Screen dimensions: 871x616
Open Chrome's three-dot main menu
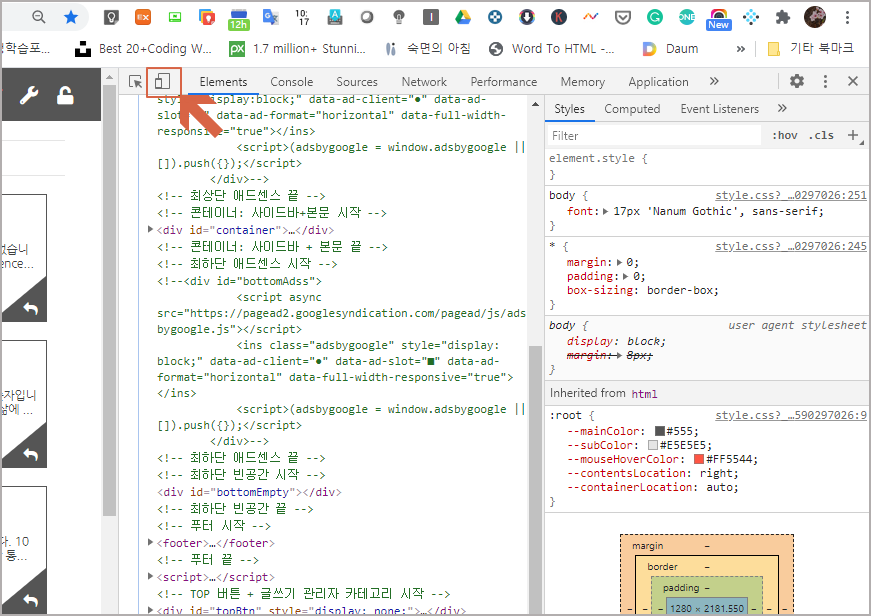[847, 17]
